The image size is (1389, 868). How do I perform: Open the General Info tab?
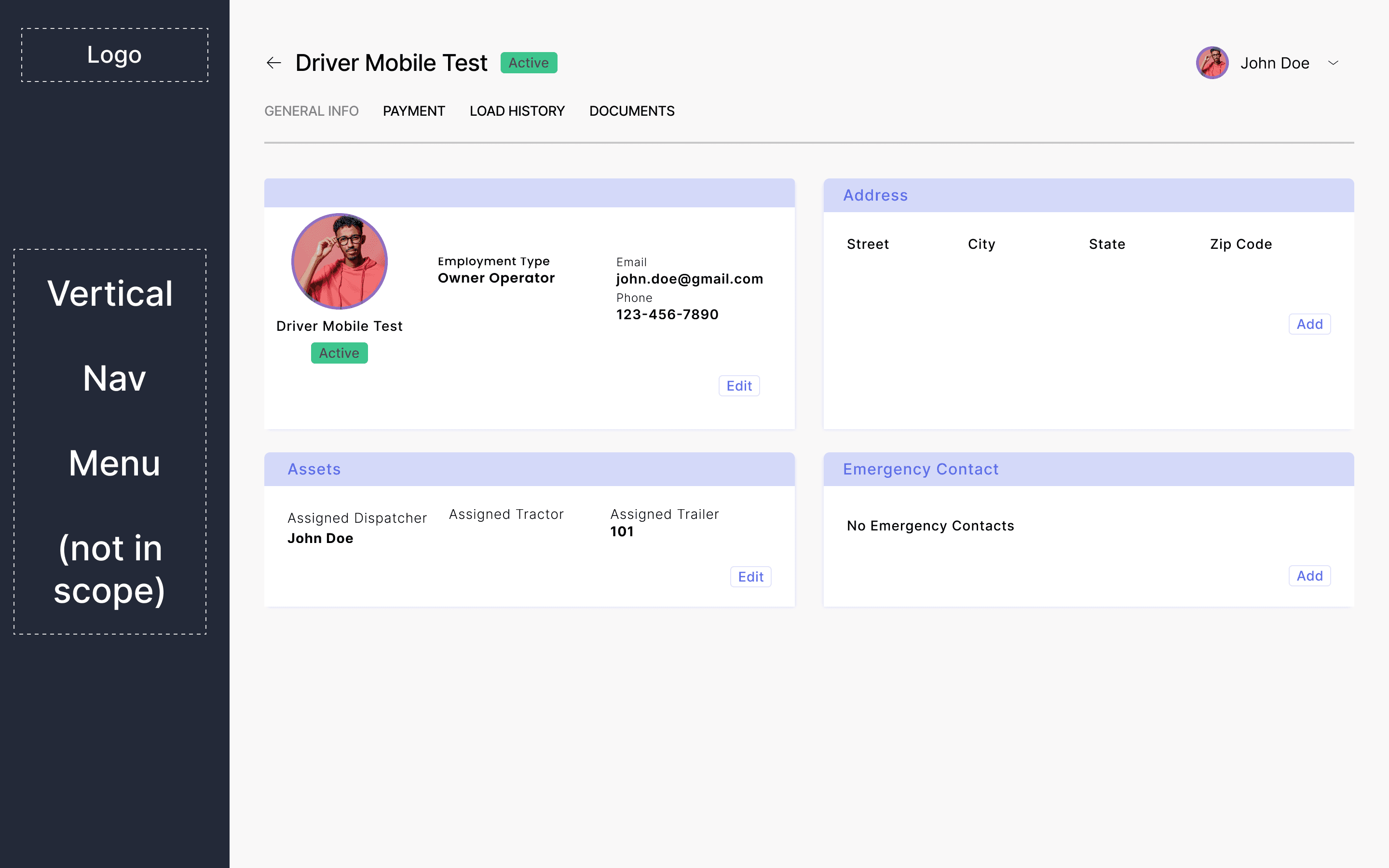(x=311, y=111)
